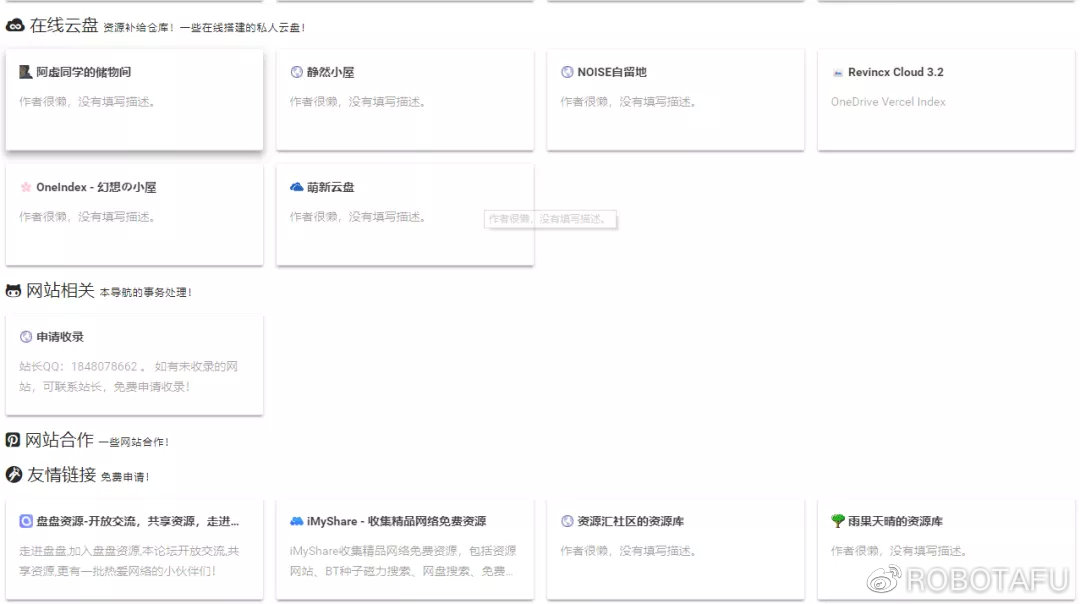
Task: Click the globe icon of 静然小屋
Action: pos(296,72)
